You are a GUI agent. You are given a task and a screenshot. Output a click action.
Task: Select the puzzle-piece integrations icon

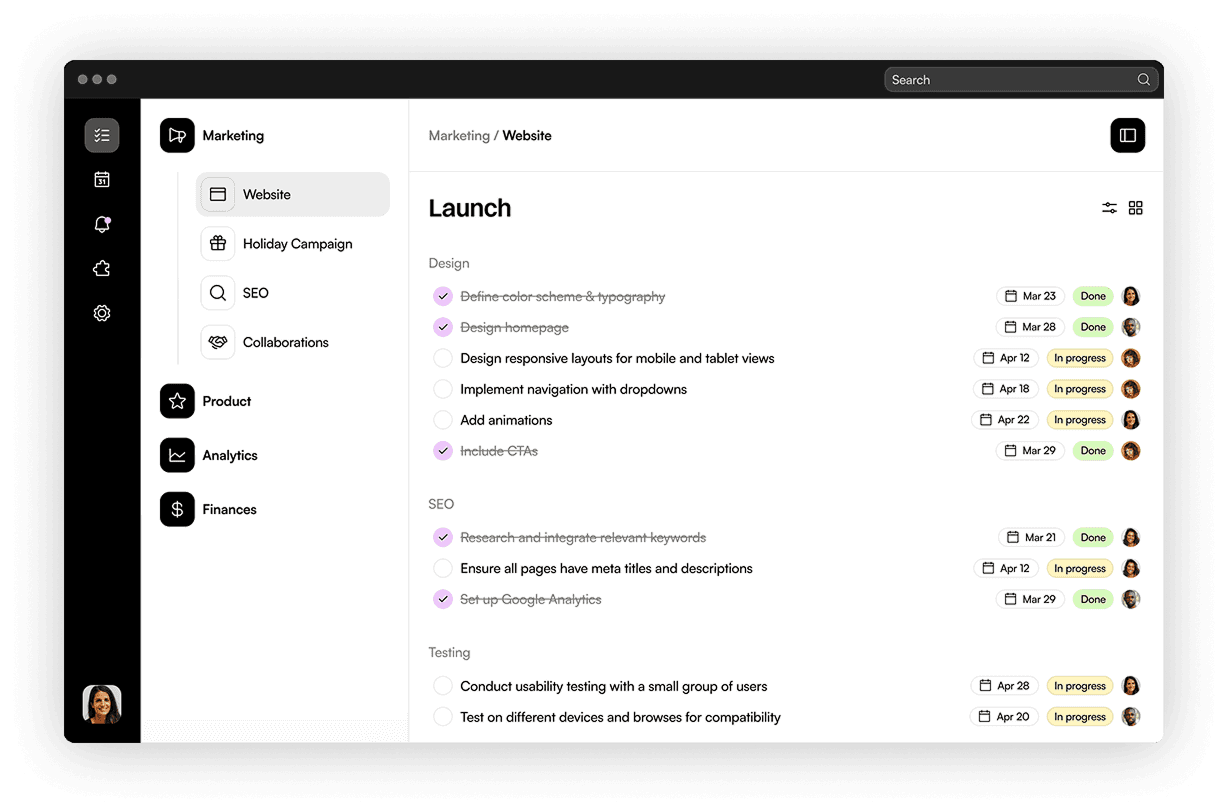101,268
